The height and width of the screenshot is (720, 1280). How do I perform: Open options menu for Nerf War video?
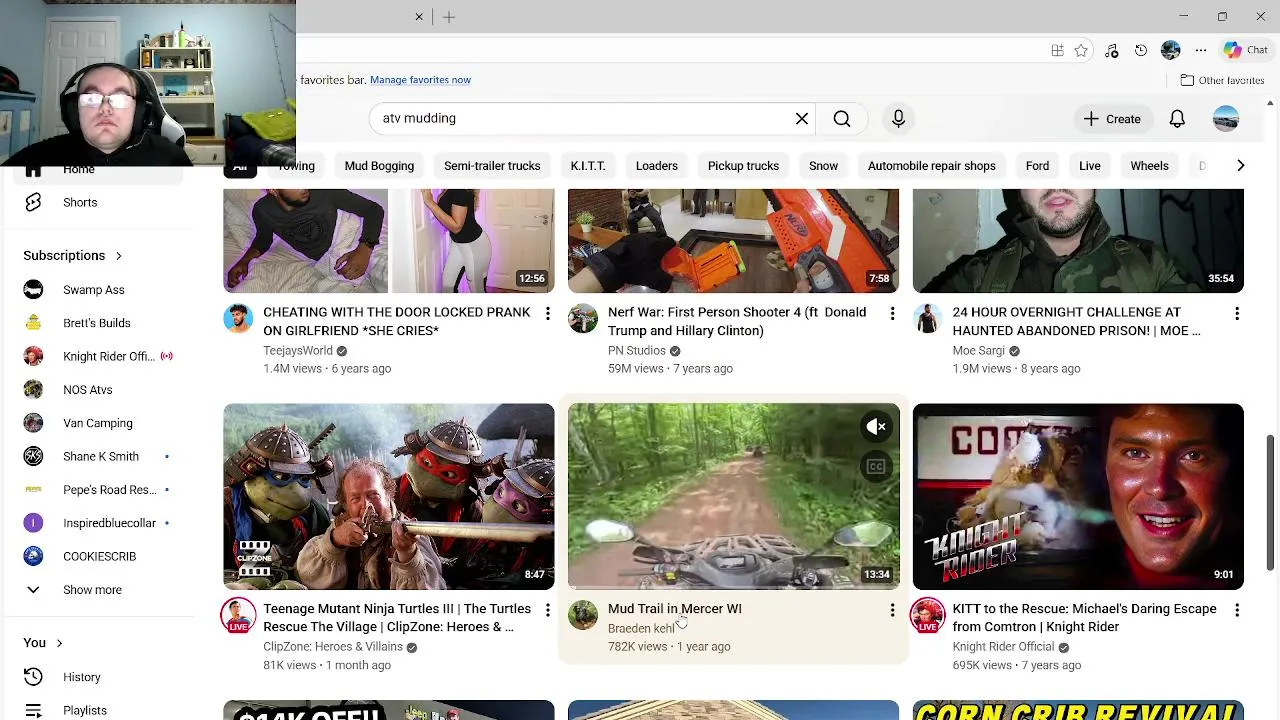[892, 313]
